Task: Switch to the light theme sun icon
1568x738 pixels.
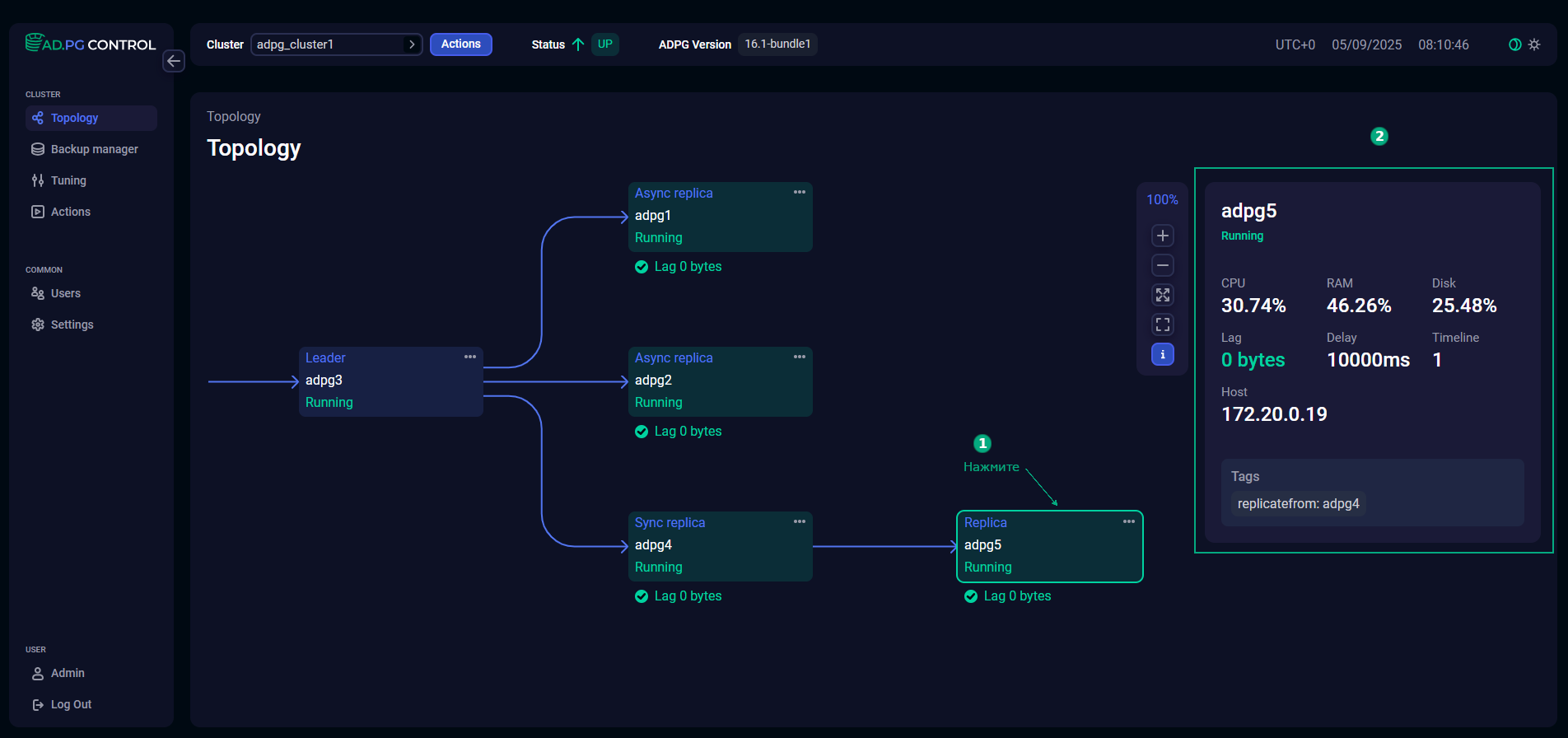Action: (1534, 44)
